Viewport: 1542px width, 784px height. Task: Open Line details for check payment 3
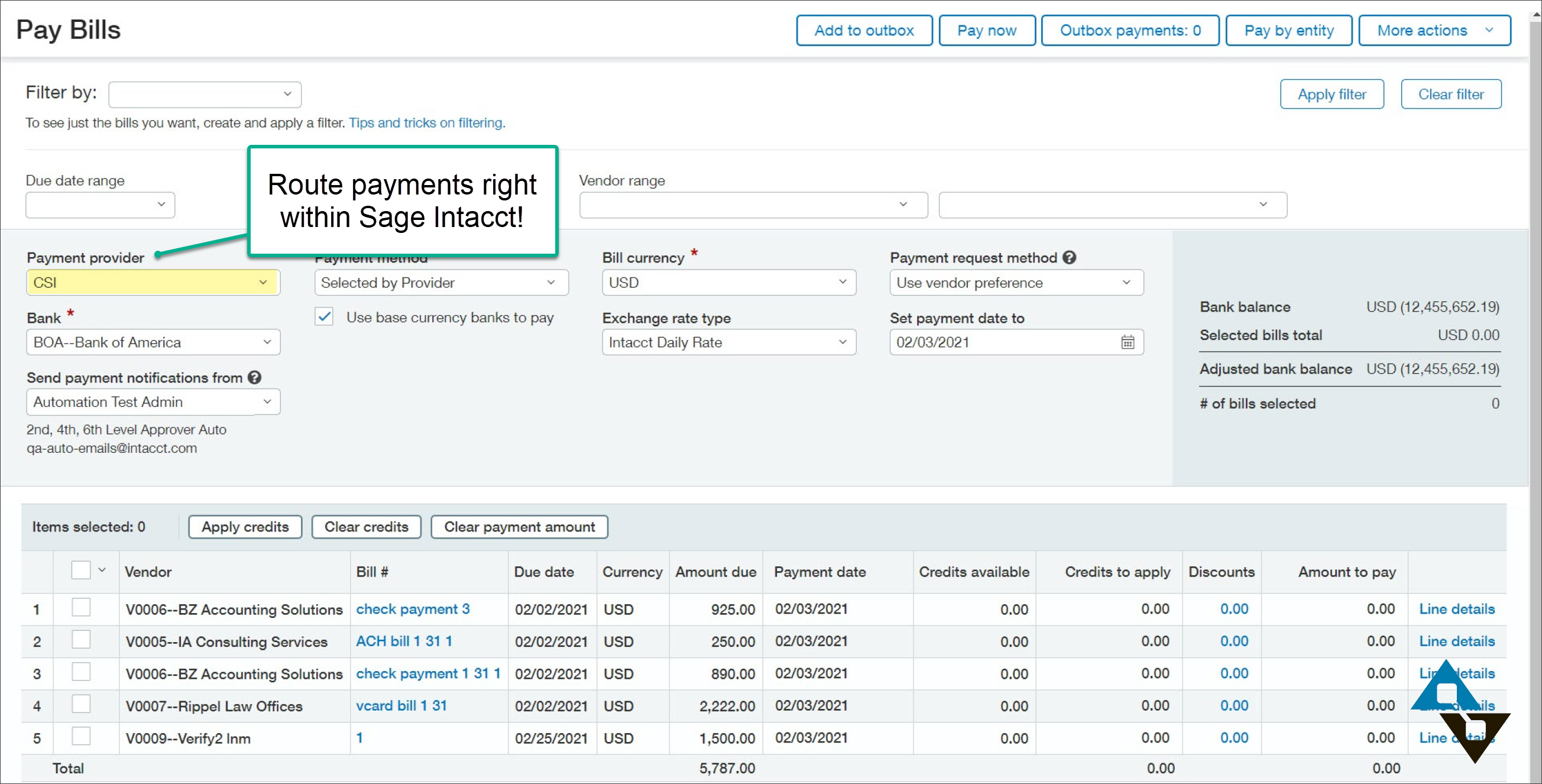[1456, 608]
